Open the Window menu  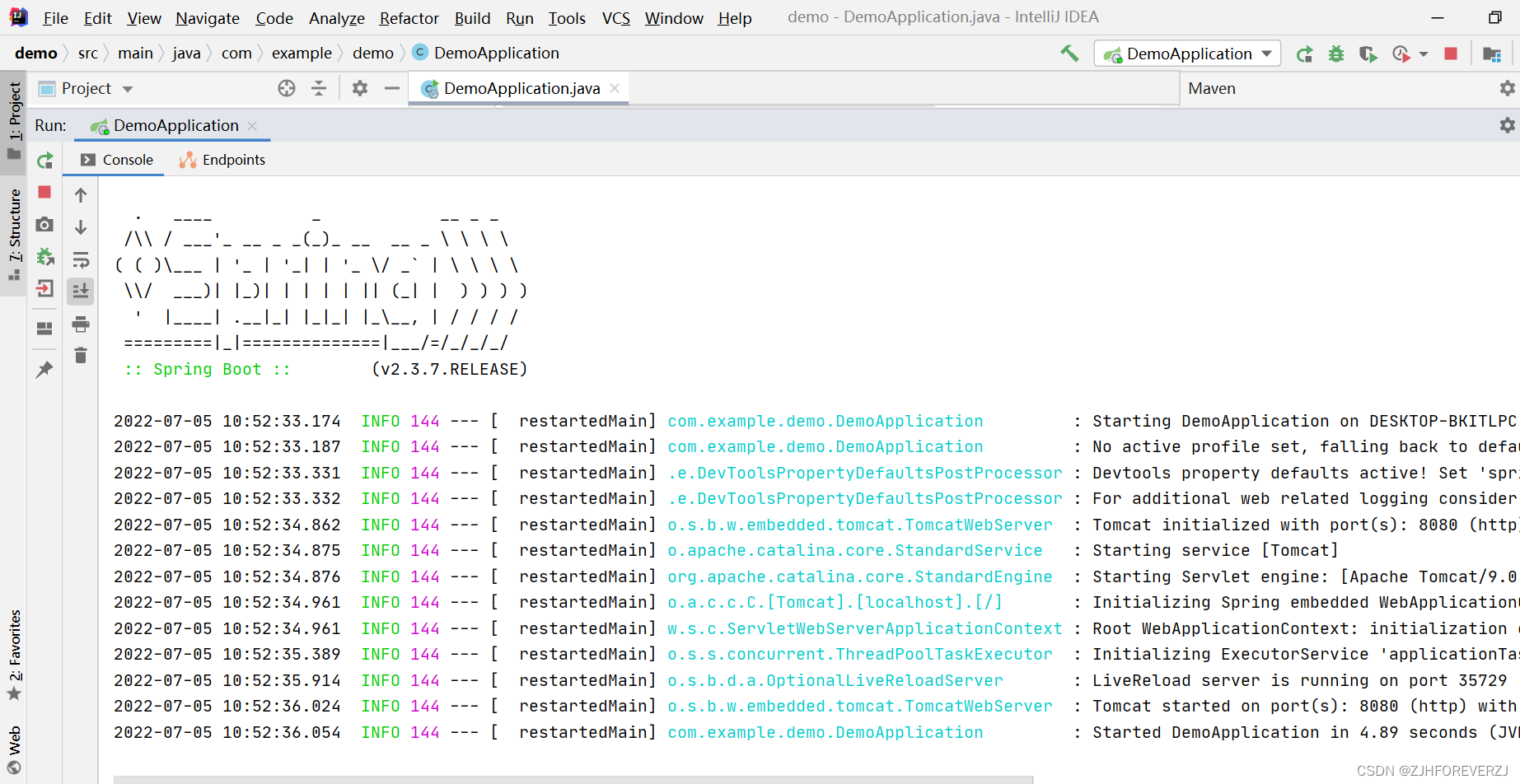click(674, 18)
